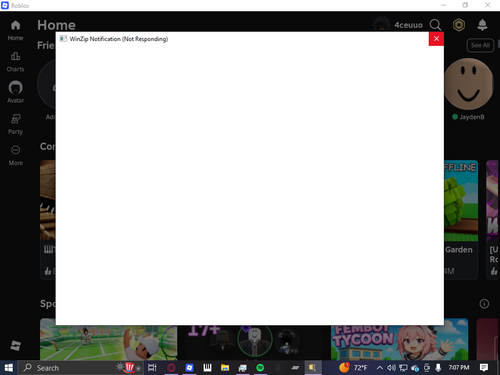The width and height of the screenshot is (500, 375).
Task: Open network settings tray icon
Action: (403, 368)
